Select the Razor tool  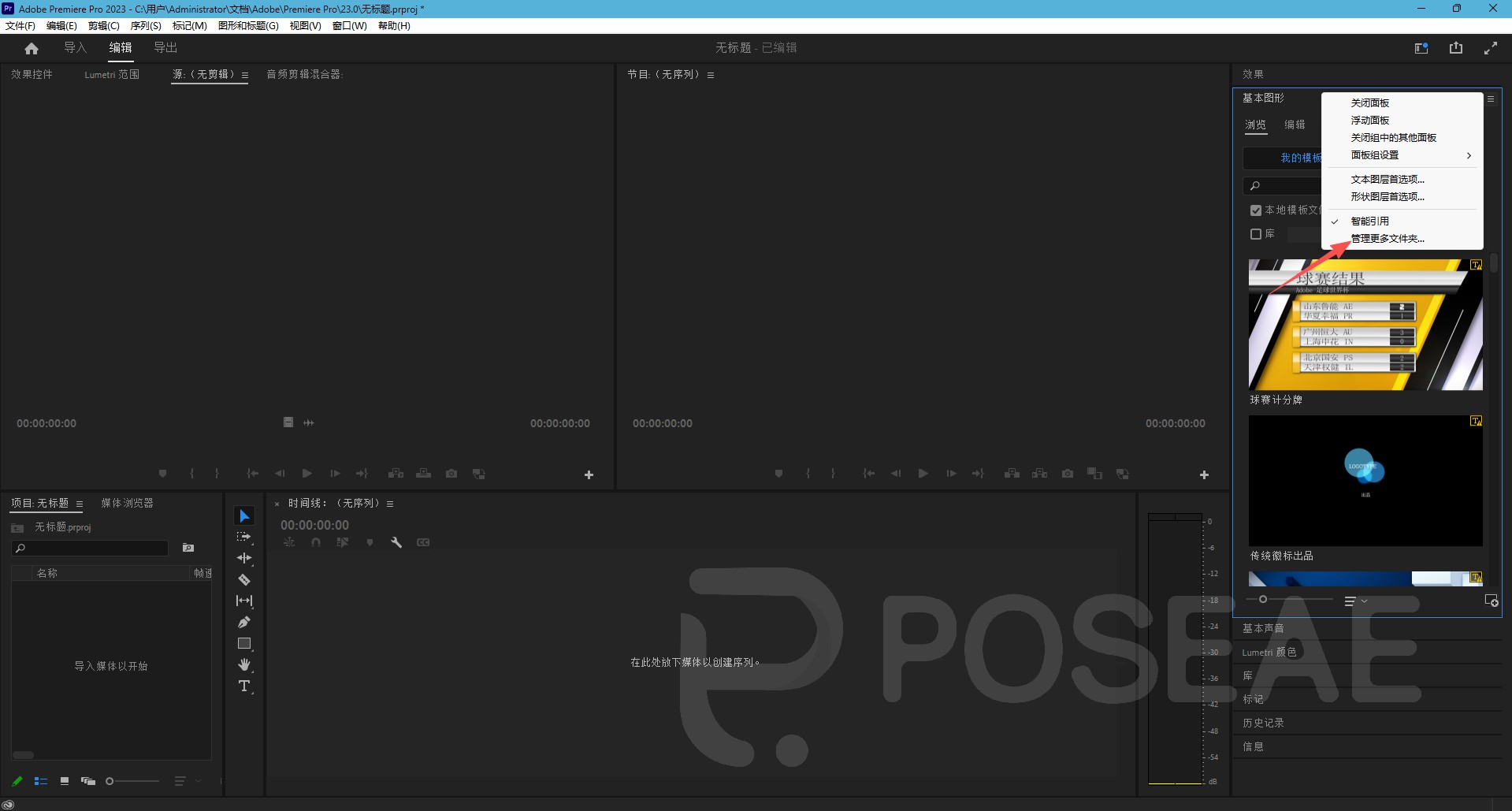point(244,579)
